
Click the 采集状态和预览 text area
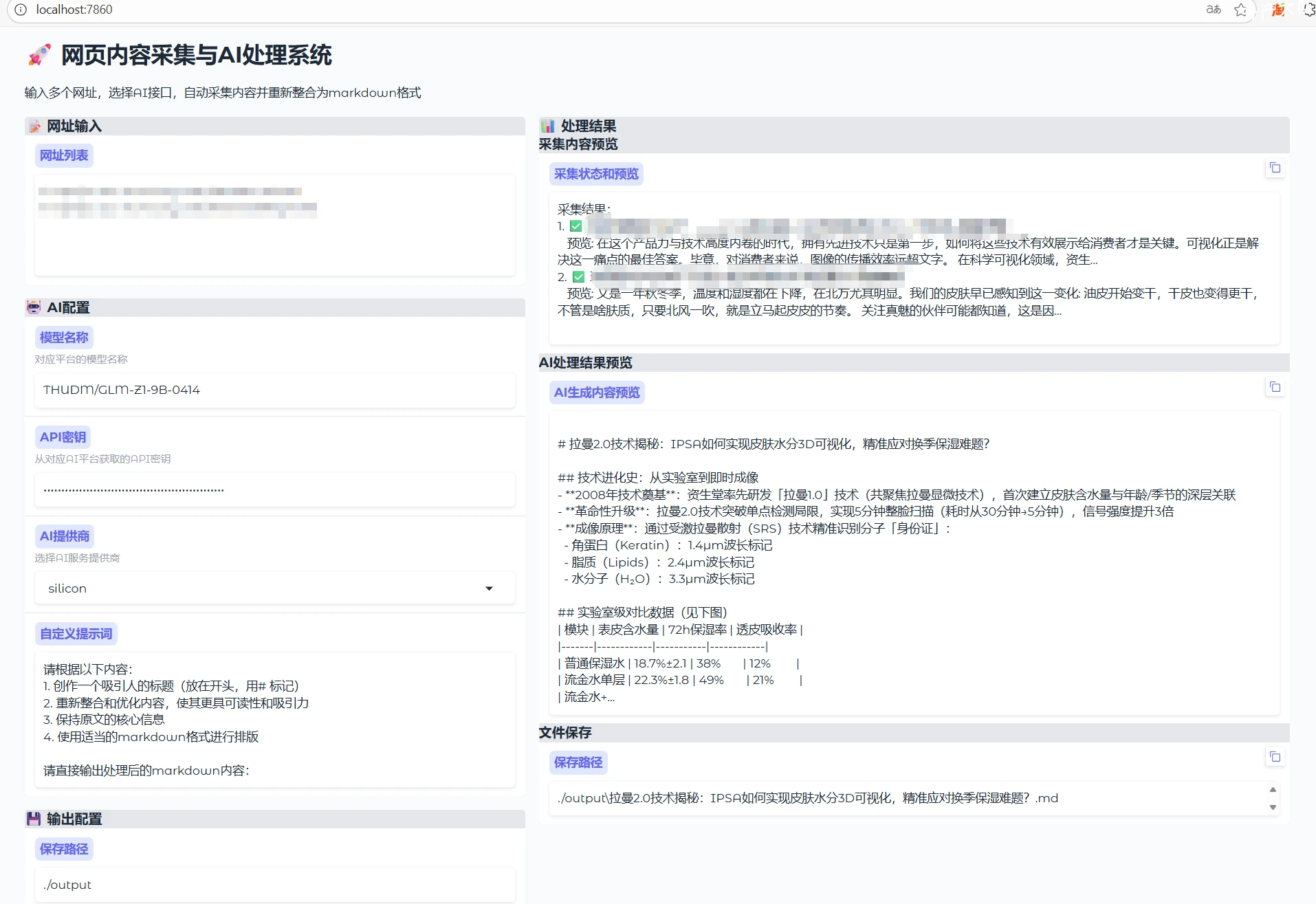tap(914, 269)
